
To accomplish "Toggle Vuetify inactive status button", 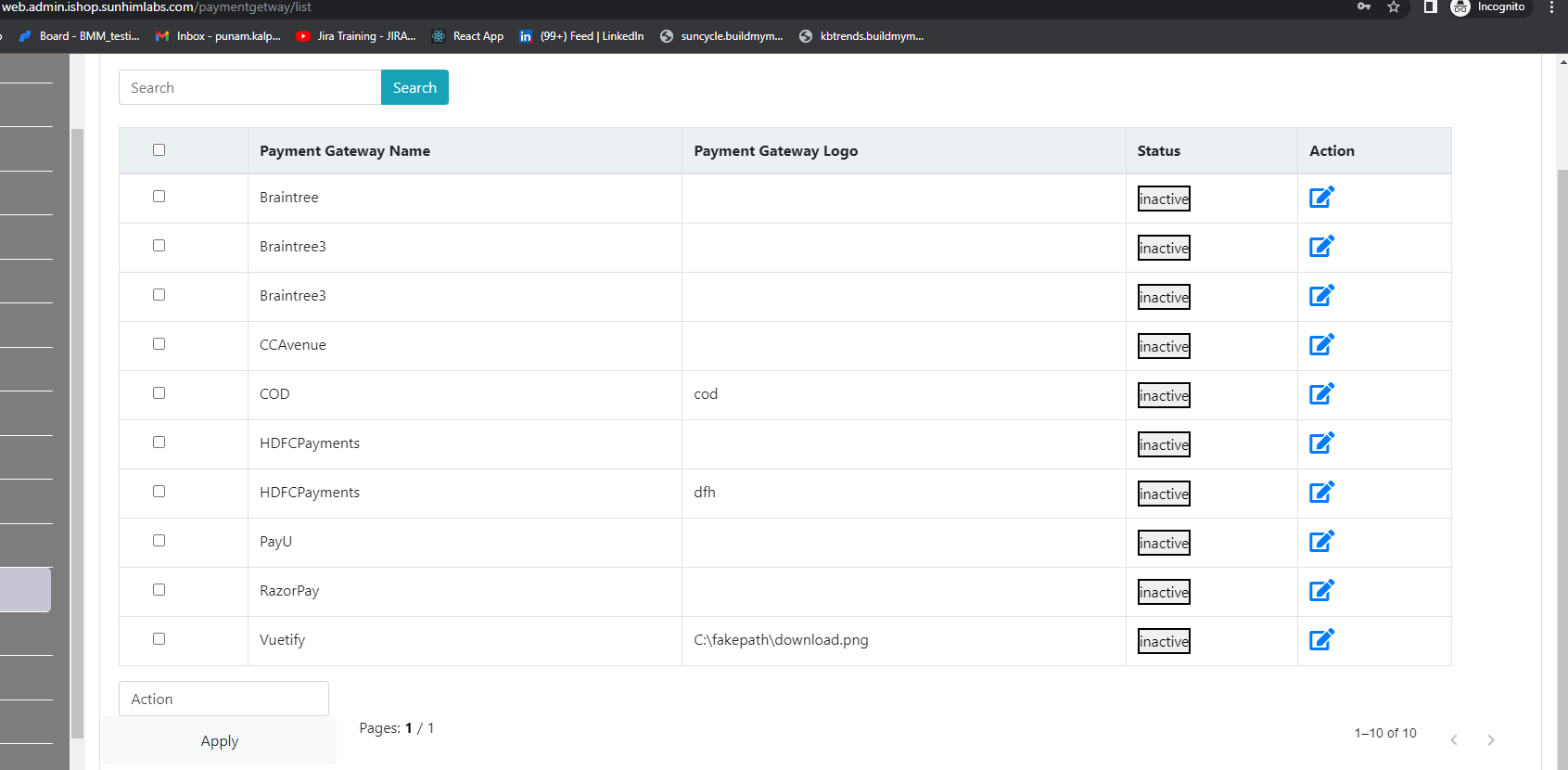I will pos(1164,641).
